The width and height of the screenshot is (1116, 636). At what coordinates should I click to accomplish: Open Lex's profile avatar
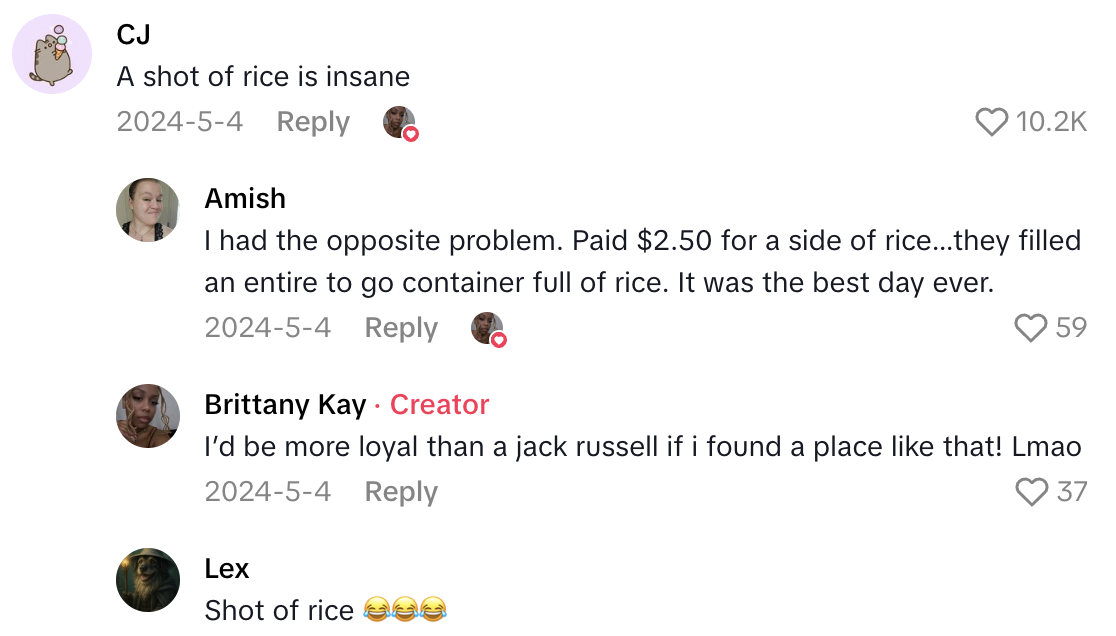(148, 580)
